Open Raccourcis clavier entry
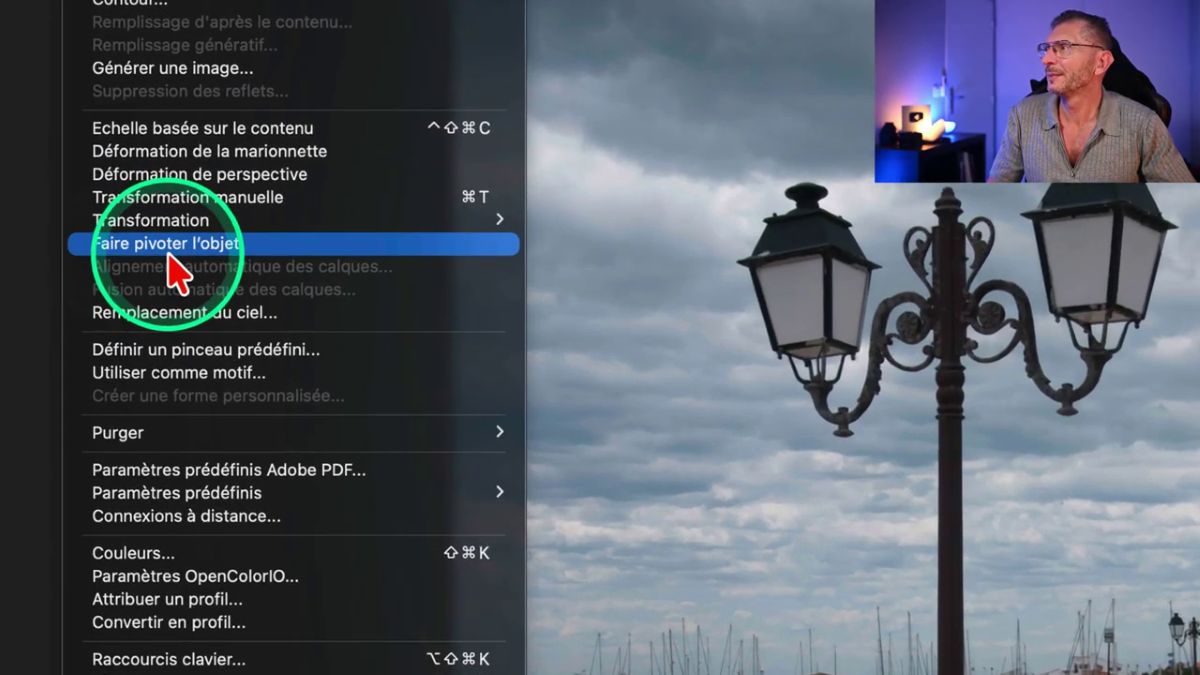 coord(168,660)
